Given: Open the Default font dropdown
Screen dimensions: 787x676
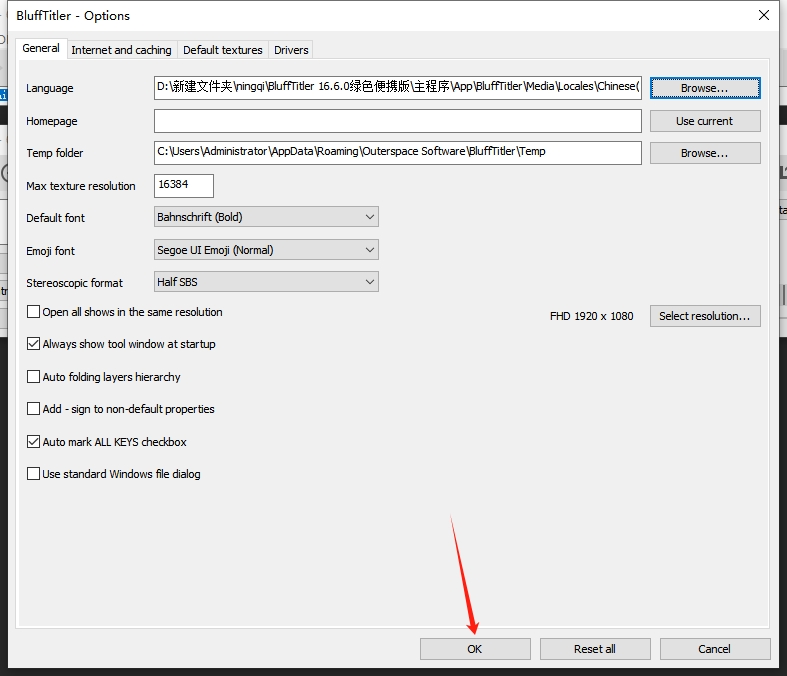Looking at the screenshot, I should 266,217.
